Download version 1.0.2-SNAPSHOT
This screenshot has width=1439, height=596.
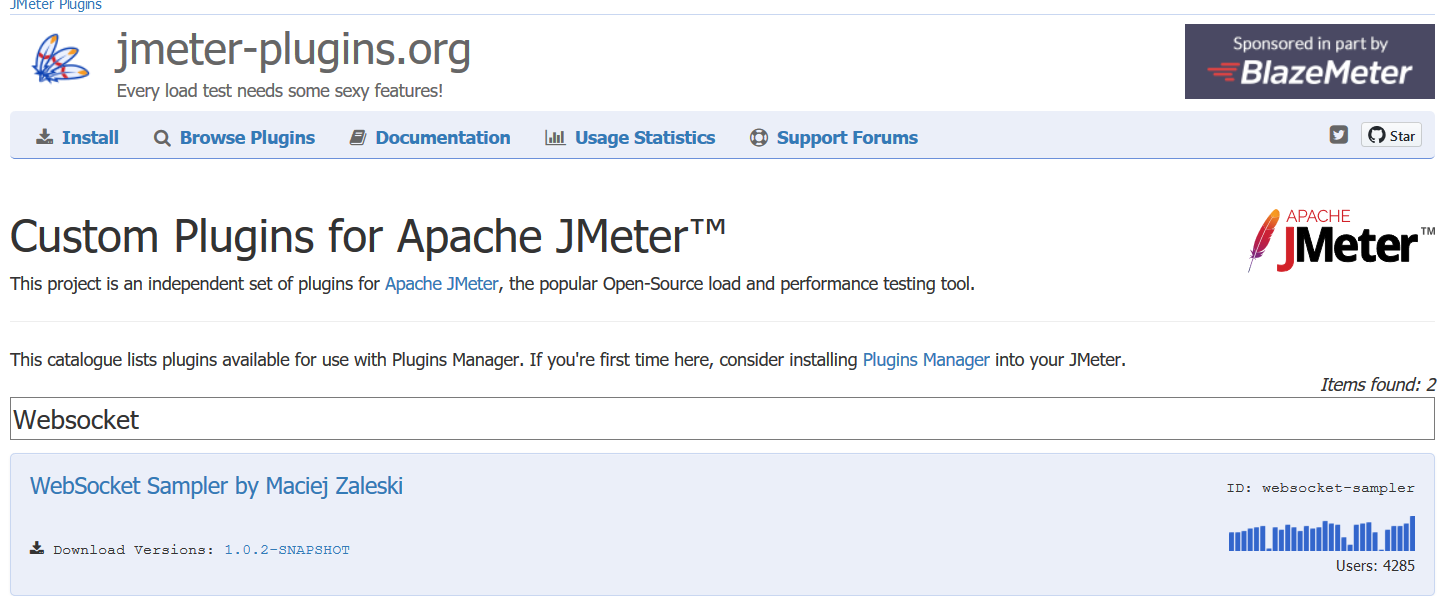[287, 550]
